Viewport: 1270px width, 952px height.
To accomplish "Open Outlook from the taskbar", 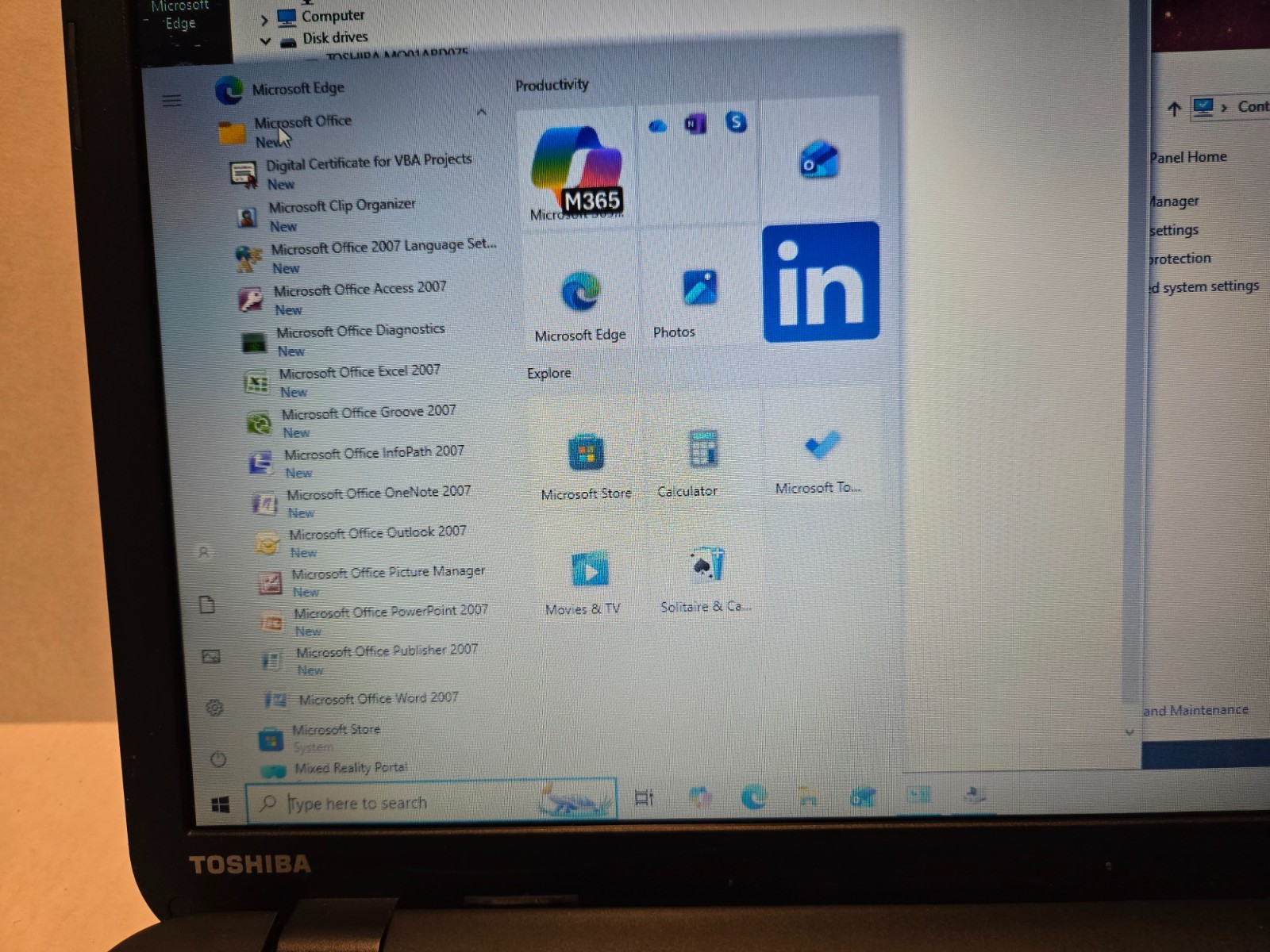I will 863,797.
